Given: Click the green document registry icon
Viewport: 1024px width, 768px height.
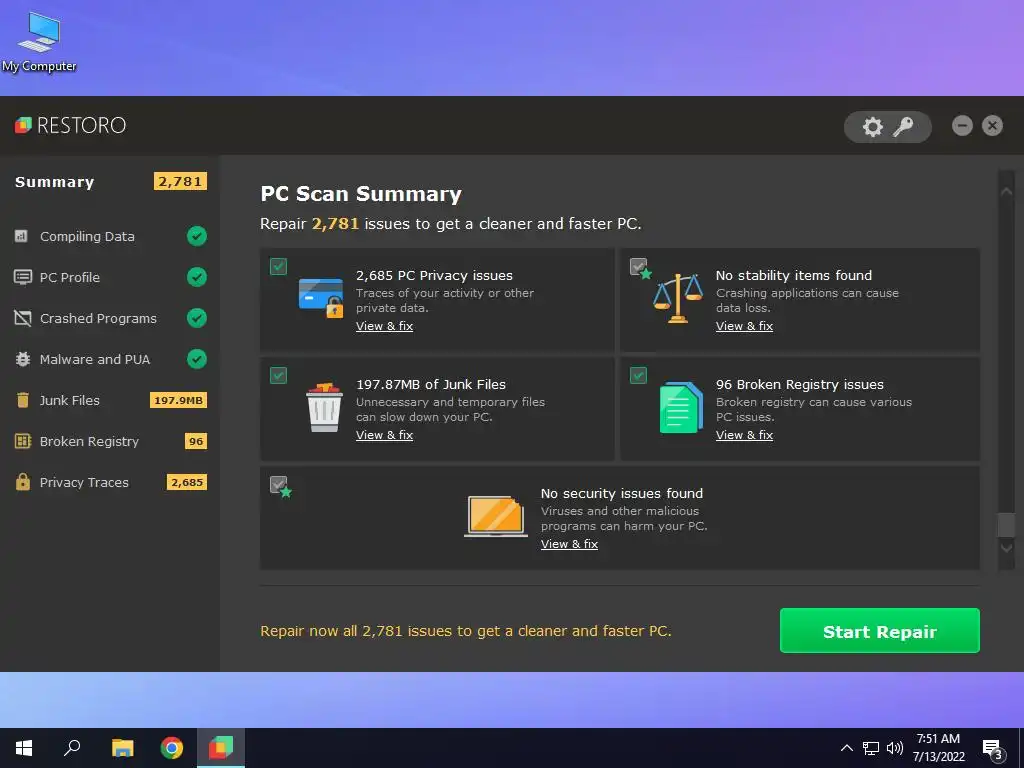Looking at the screenshot, I should coord(681,408).
